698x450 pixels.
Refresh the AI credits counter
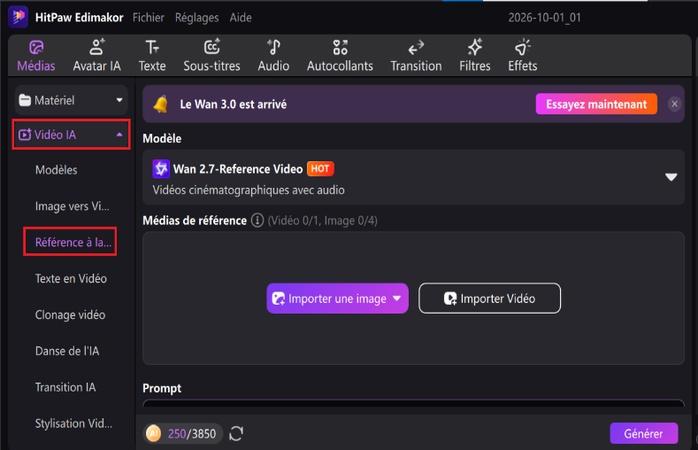[236, 433]
